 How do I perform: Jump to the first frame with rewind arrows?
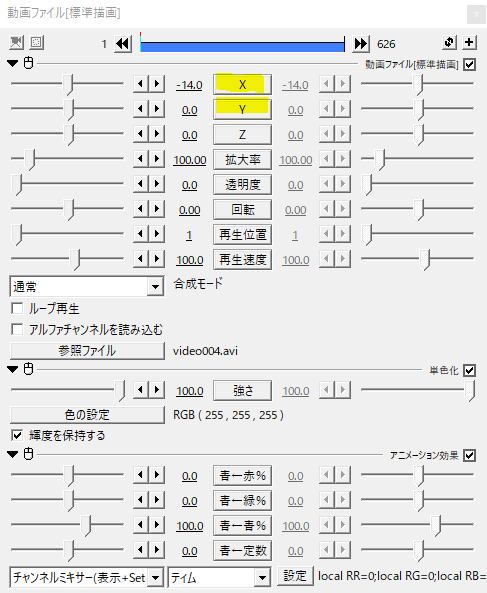tap(123, 44)
